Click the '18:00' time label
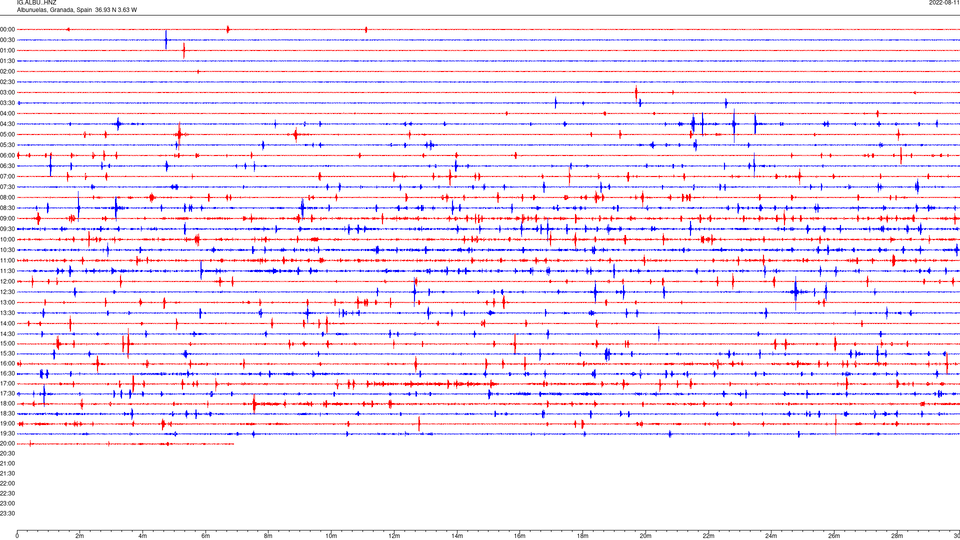This screenshot has height=540, width=960. pos(8,403)
